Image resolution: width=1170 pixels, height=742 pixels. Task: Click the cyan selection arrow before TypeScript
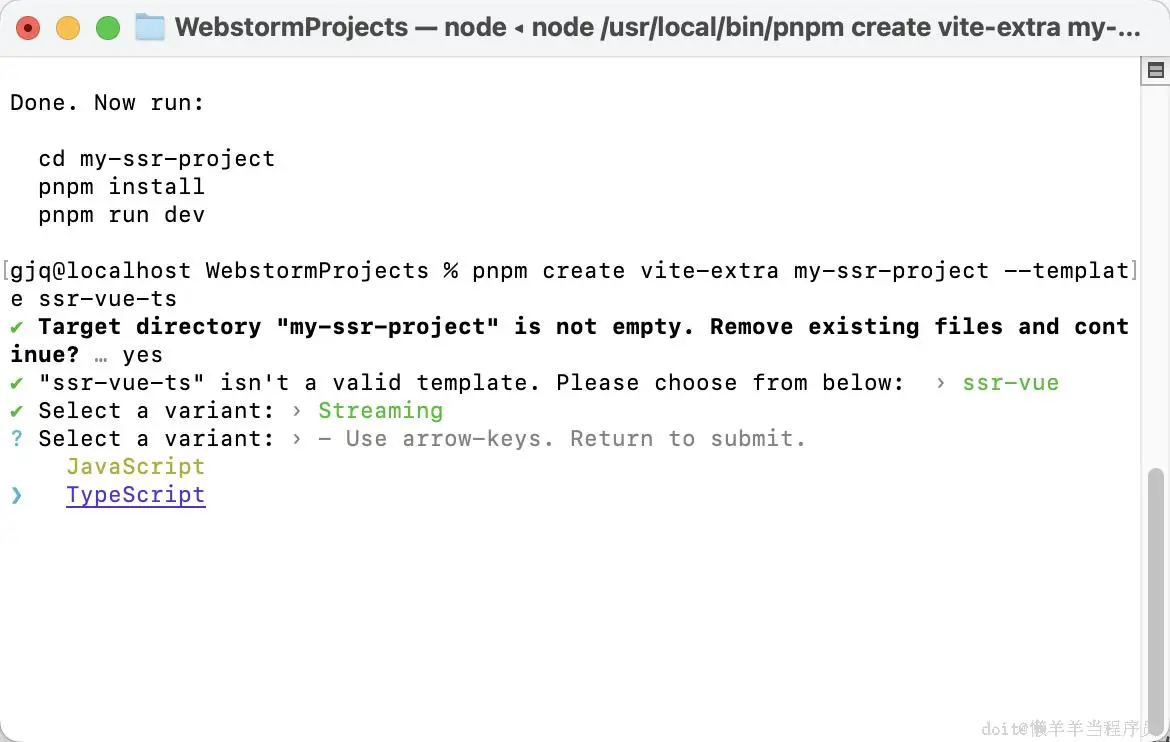coord(16,496)
